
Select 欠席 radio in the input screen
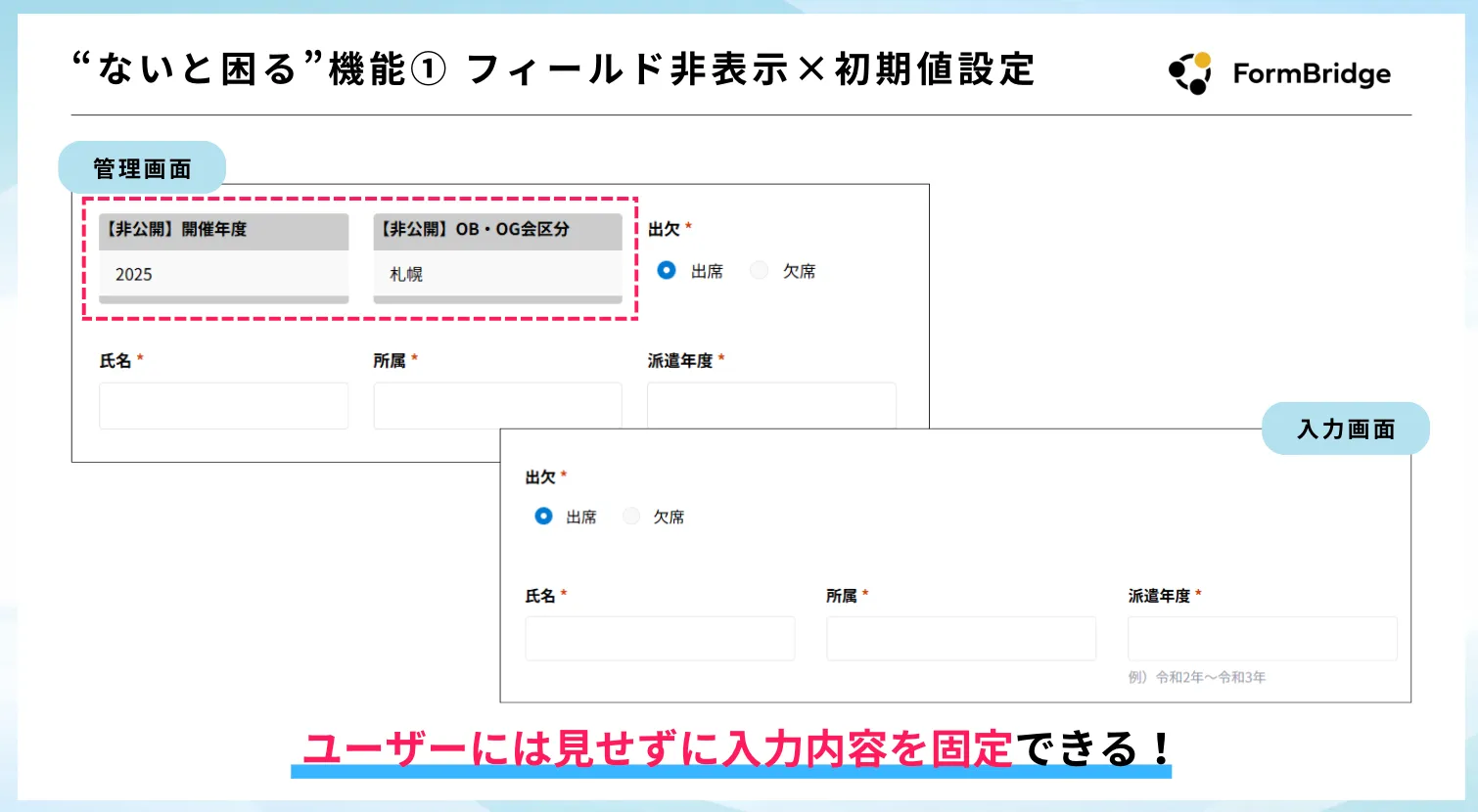click(631, 516)
